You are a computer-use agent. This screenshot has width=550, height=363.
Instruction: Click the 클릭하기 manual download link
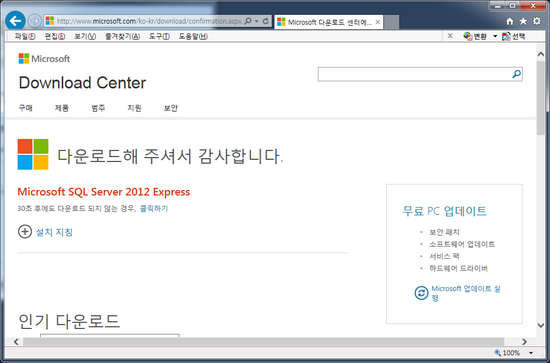[x=154, y=209]
